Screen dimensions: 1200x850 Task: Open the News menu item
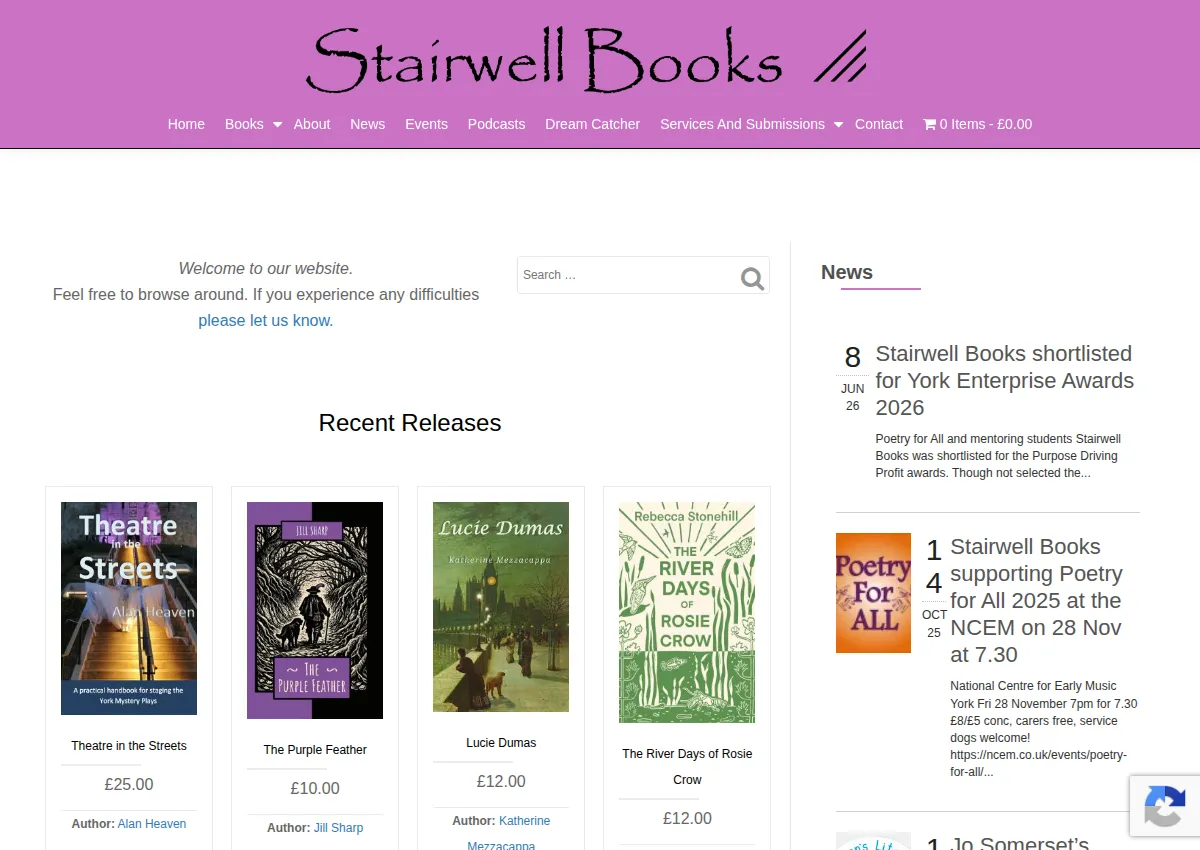tap(367, 124)
